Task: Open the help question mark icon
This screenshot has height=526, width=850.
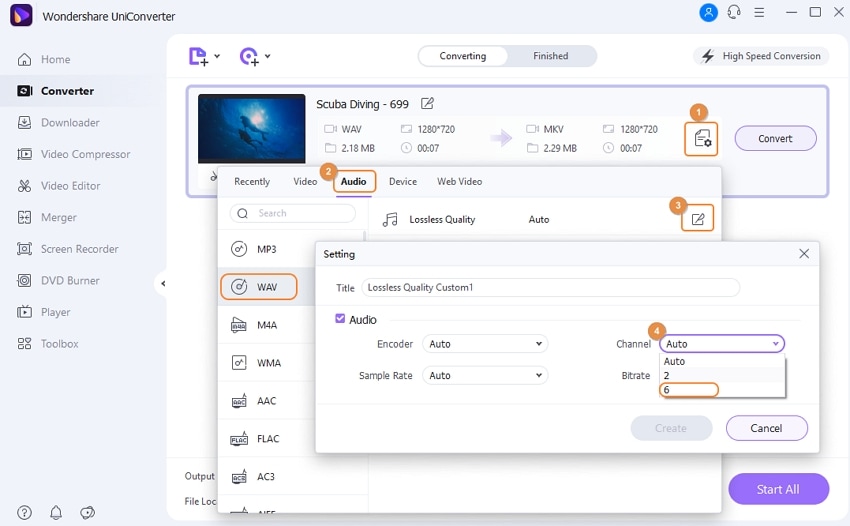Action: click(24, 512)
